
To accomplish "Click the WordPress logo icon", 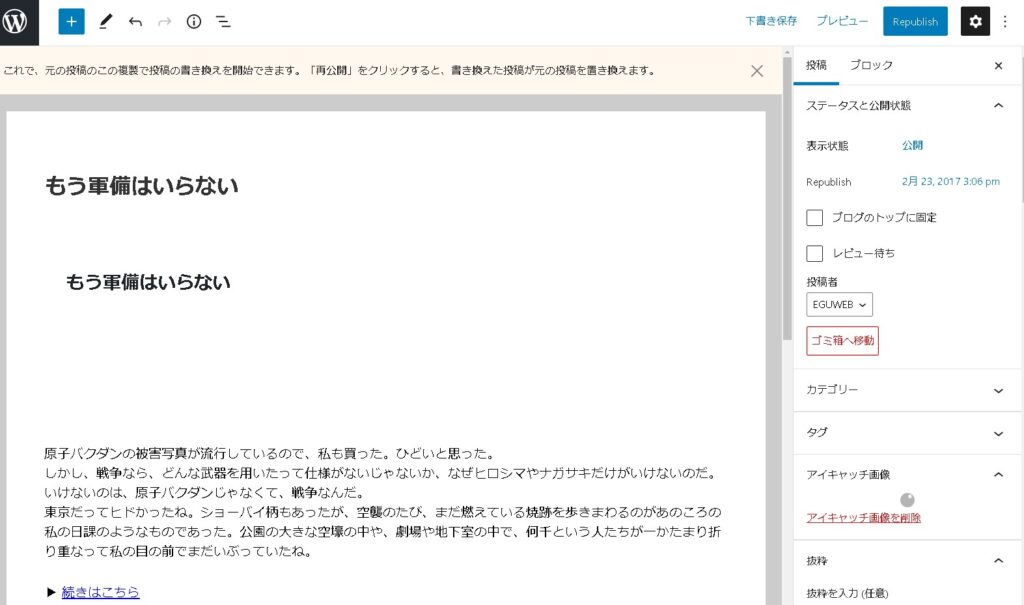I will [17, 21].
